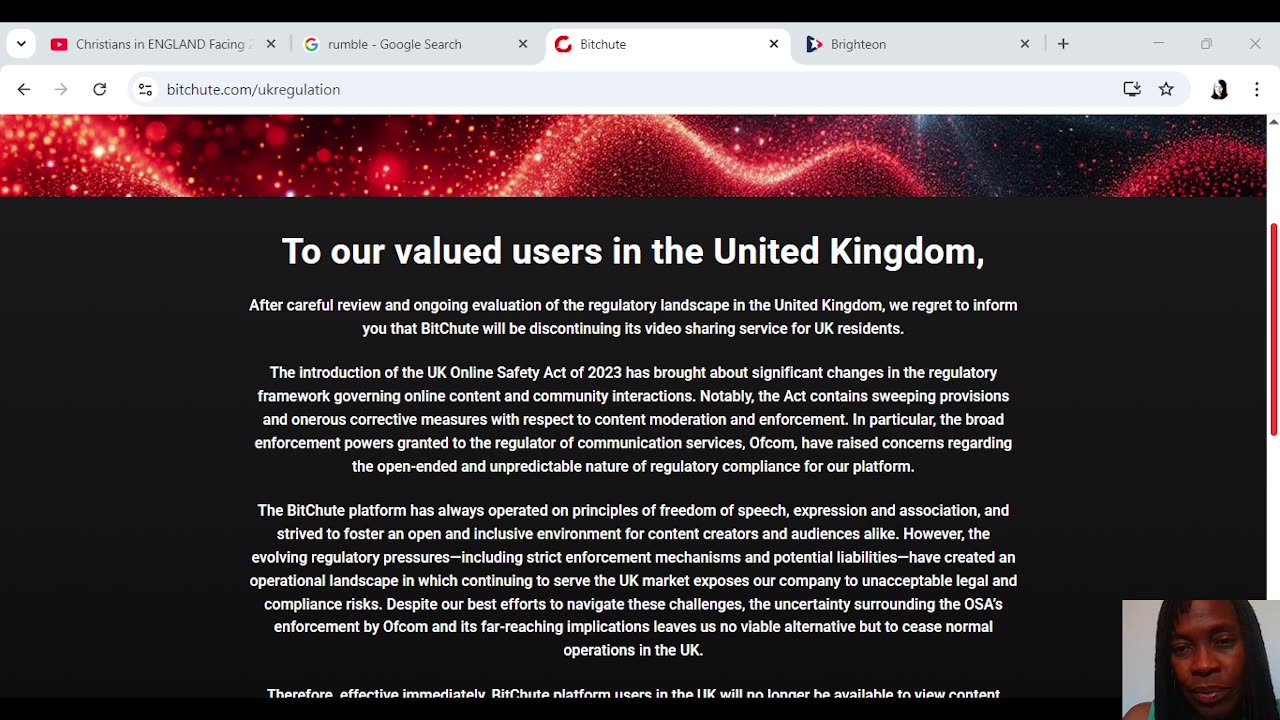The height and width of the screenshot is (720, 1280).
Task: Click the paragraph starting "The BitChute platform has always"
Action: (x=633, y=580)
